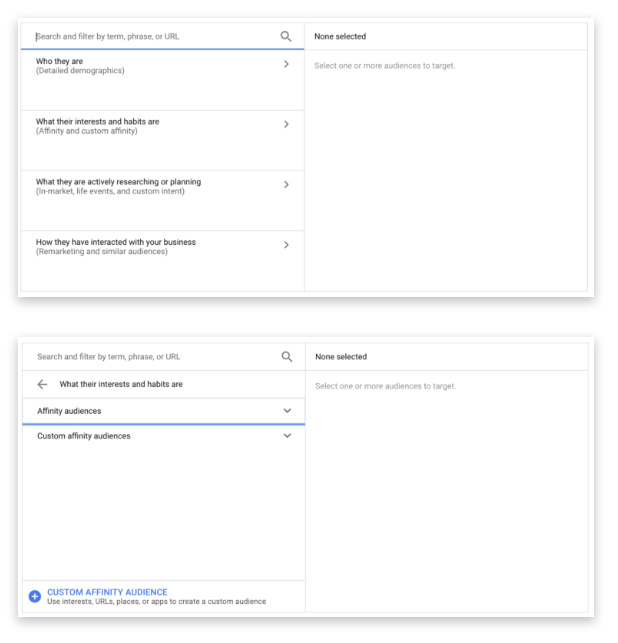Open the chevron next to Affinity and custom affinity
The image size is (618, 643).
coord(286,125)
